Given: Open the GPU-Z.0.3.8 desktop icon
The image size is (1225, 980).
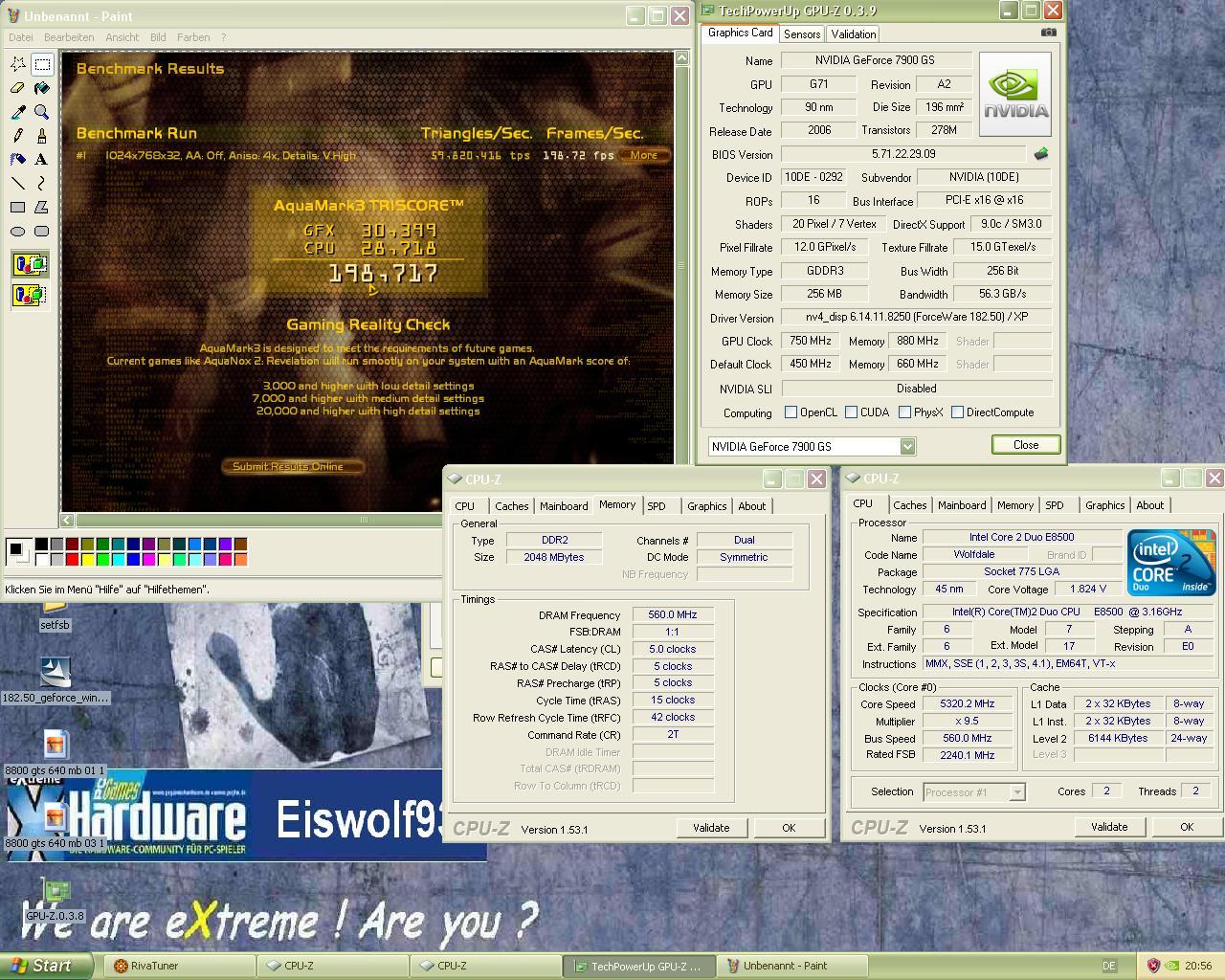Looking at the screenshot, I should (55, 901).
